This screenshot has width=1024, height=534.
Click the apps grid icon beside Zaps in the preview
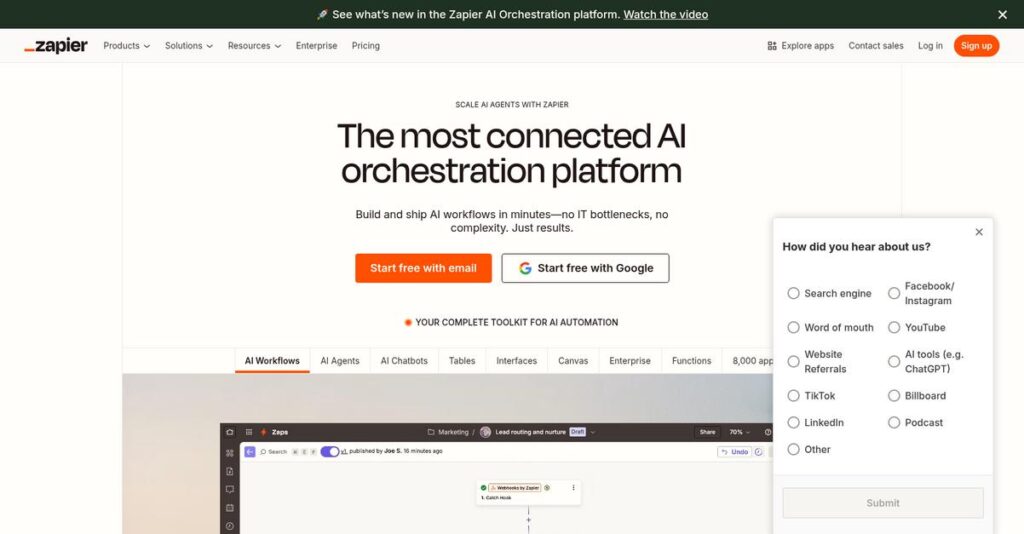(249, 432)
